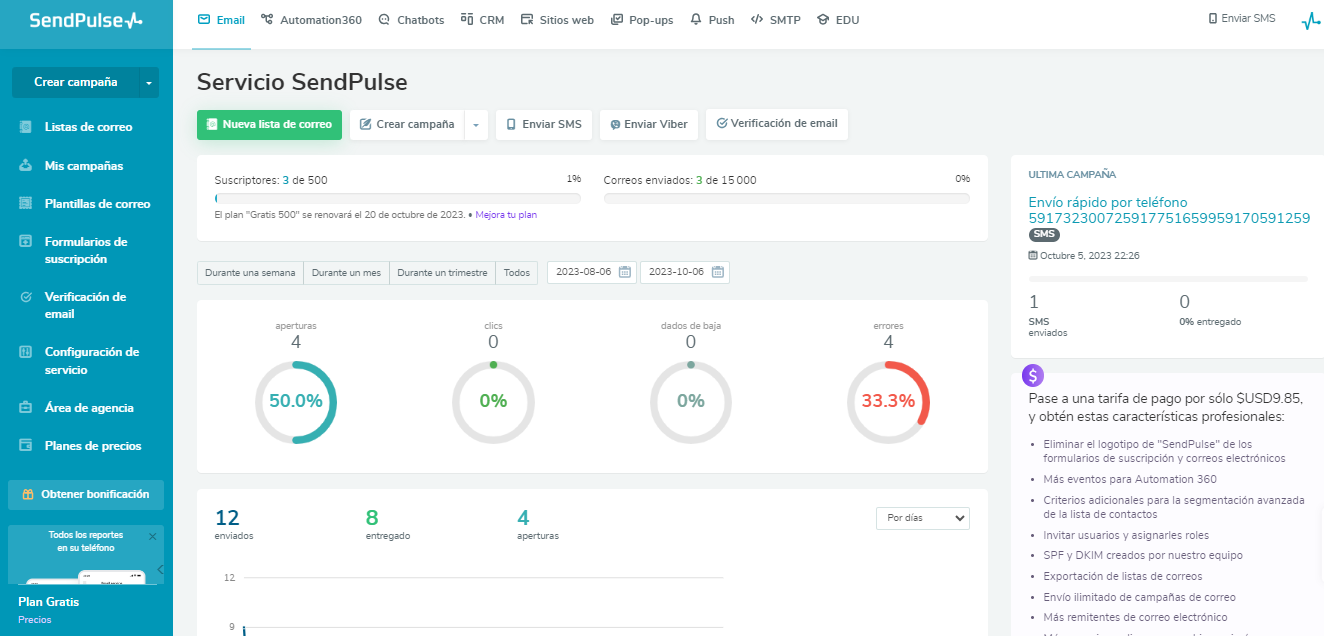Select the Durante una semana filter
Screen dimensions: 1324x636
[x=250, y=273]
